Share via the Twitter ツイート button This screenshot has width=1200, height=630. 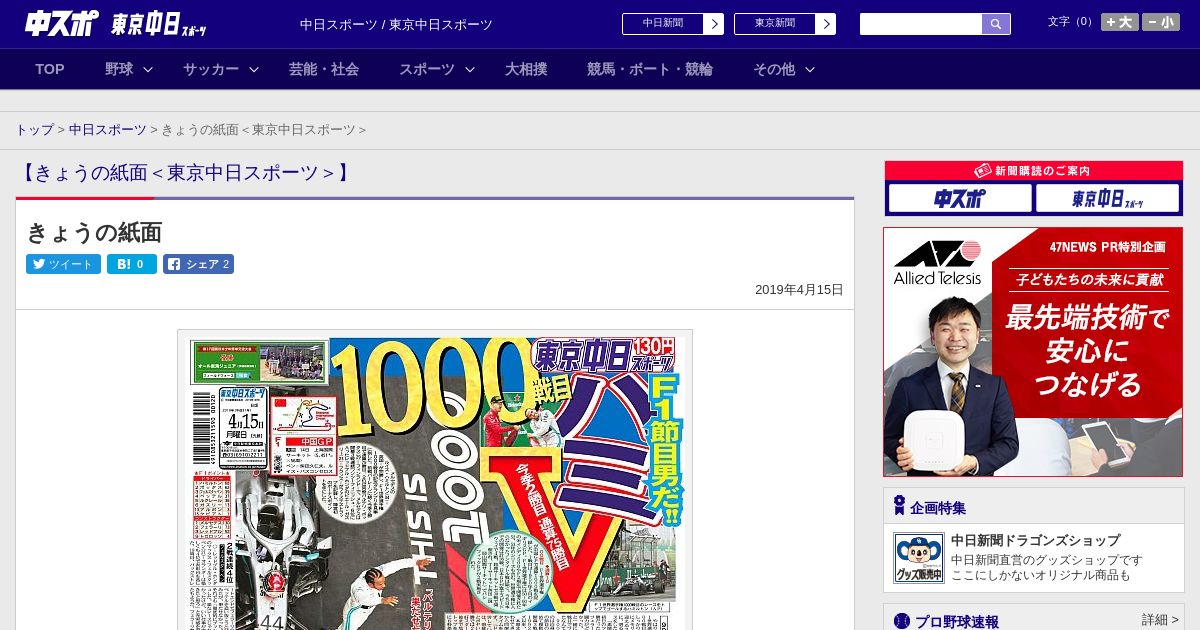coord(63,264)
